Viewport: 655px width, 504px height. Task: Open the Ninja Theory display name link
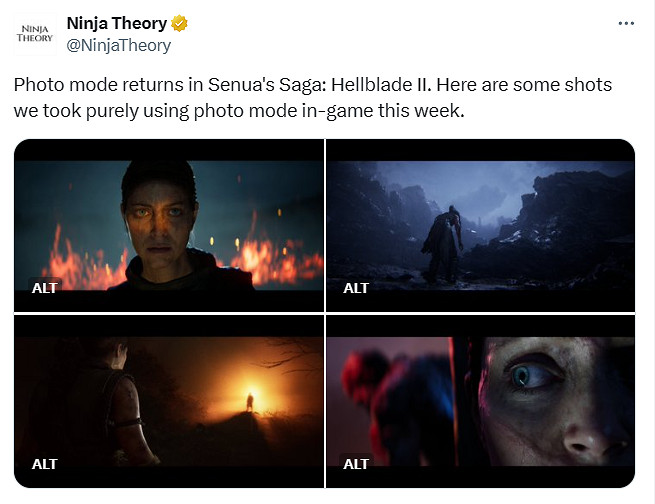tap(117, 23)
